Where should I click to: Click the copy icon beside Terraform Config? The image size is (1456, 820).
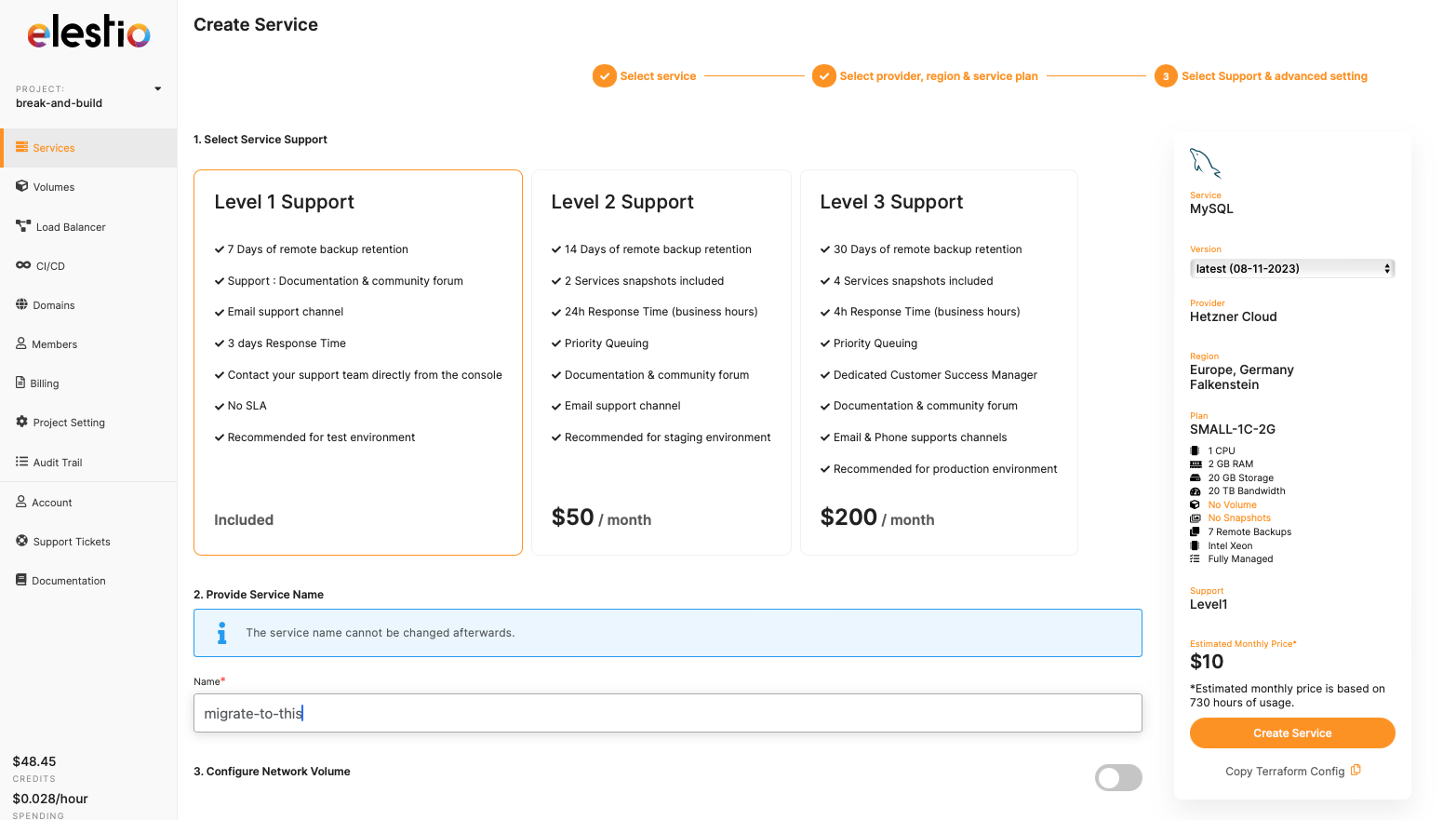tap(1356, 770)
